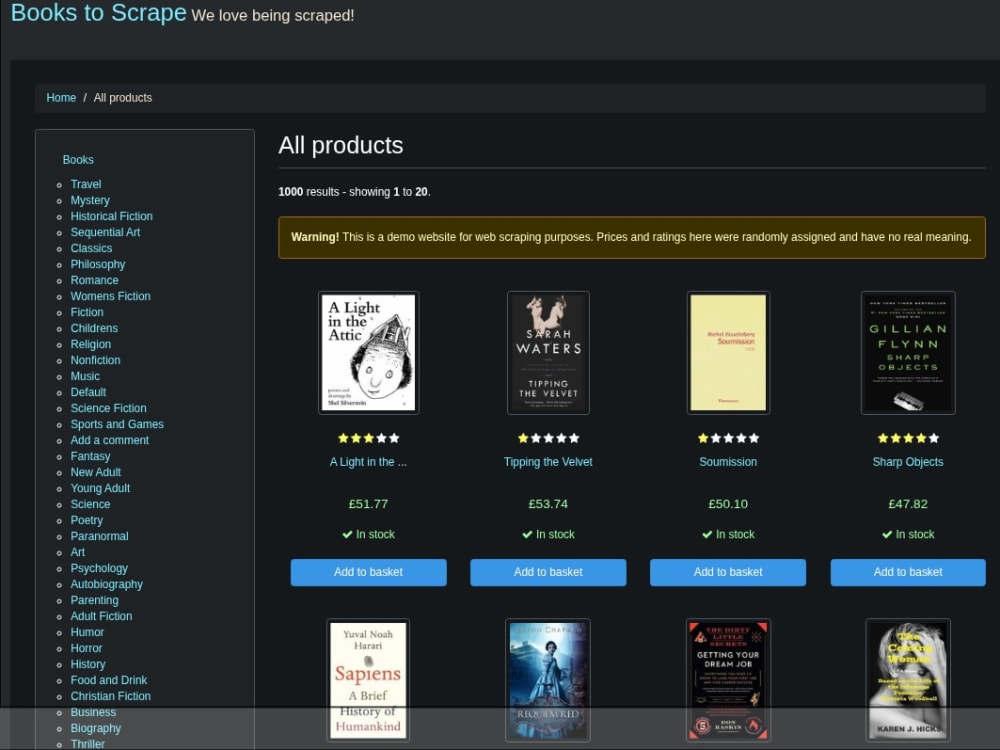Go to the Music category
Screen dimensions: 1000x750
[x=85, y=376]
